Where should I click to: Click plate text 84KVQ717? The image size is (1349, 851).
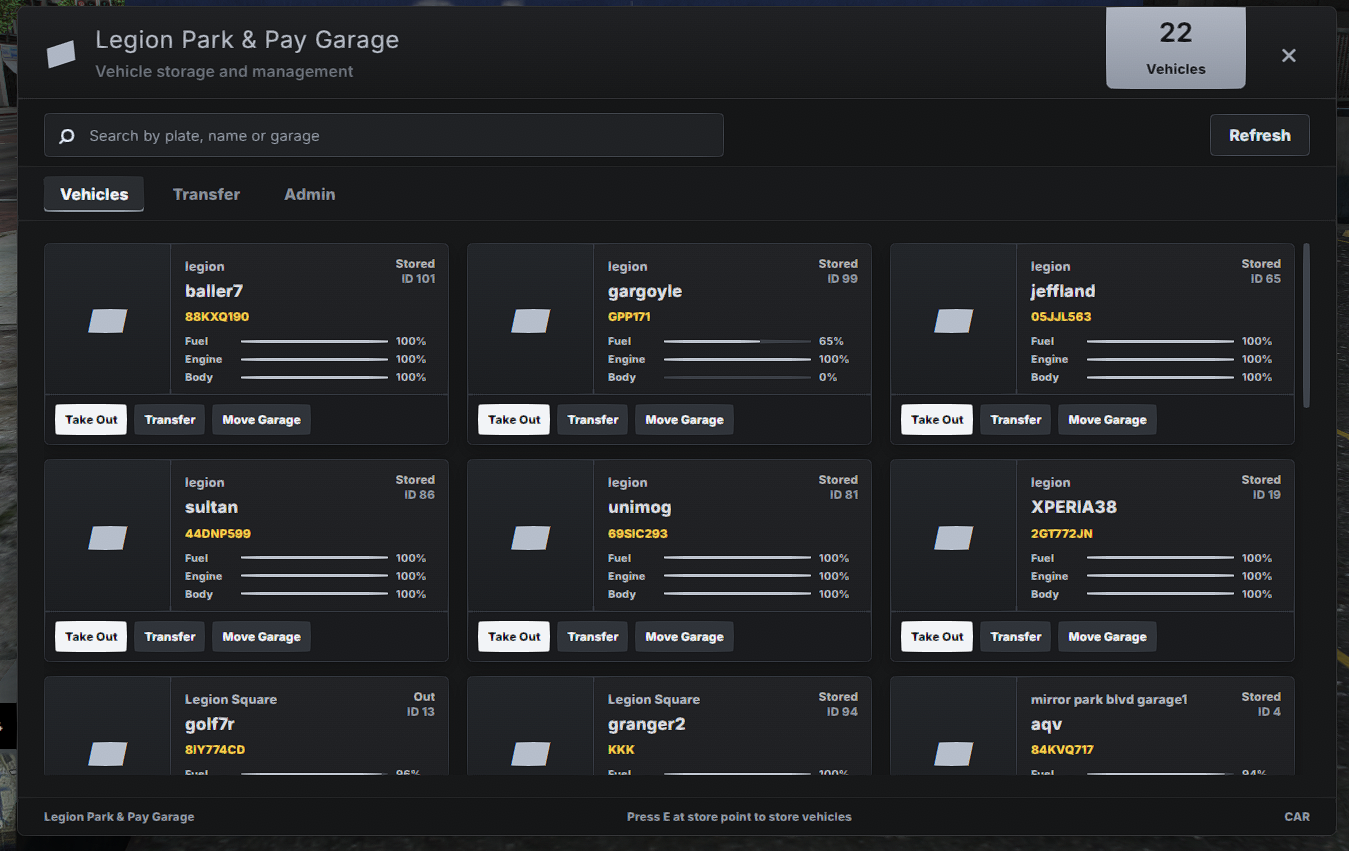tap(1061, 750)
